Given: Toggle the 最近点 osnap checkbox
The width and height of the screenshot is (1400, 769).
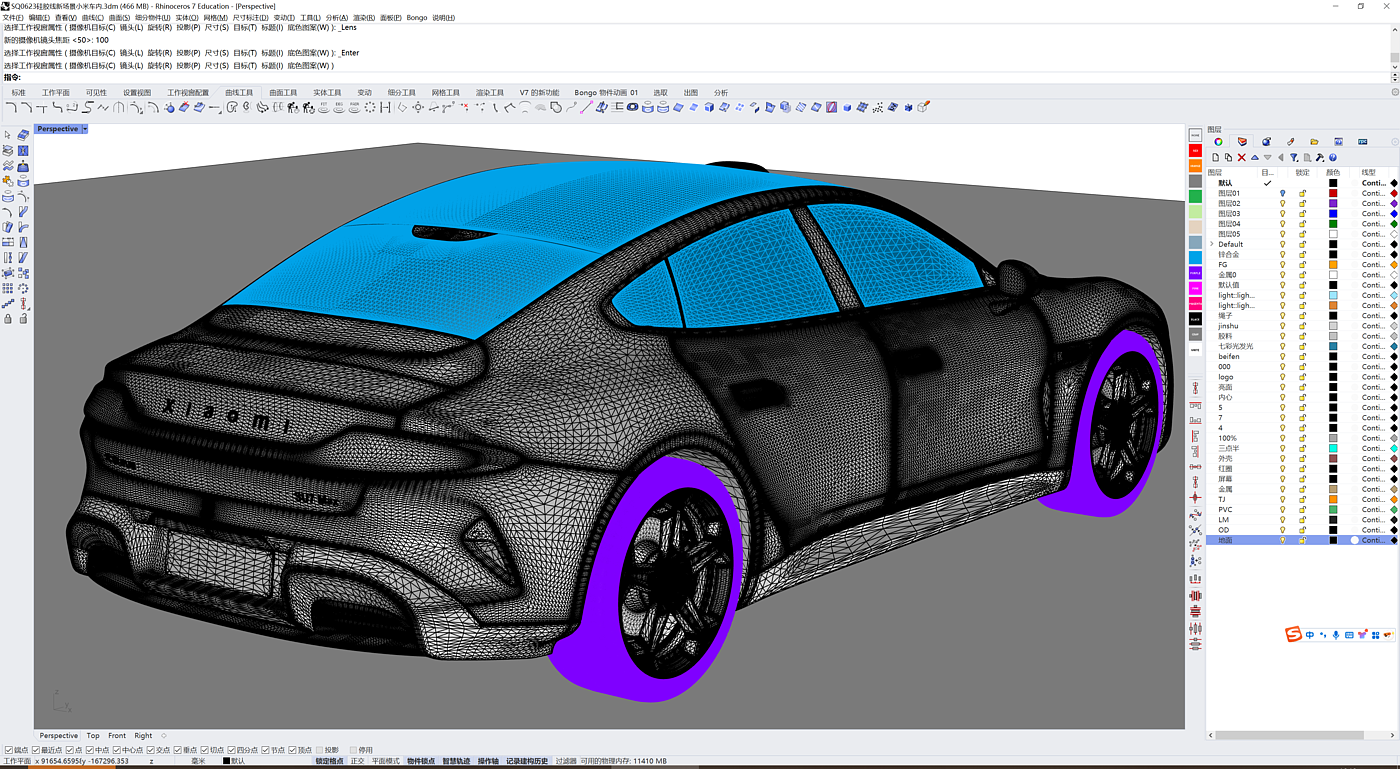Looking at the screenshot, I should click(38, 750).
